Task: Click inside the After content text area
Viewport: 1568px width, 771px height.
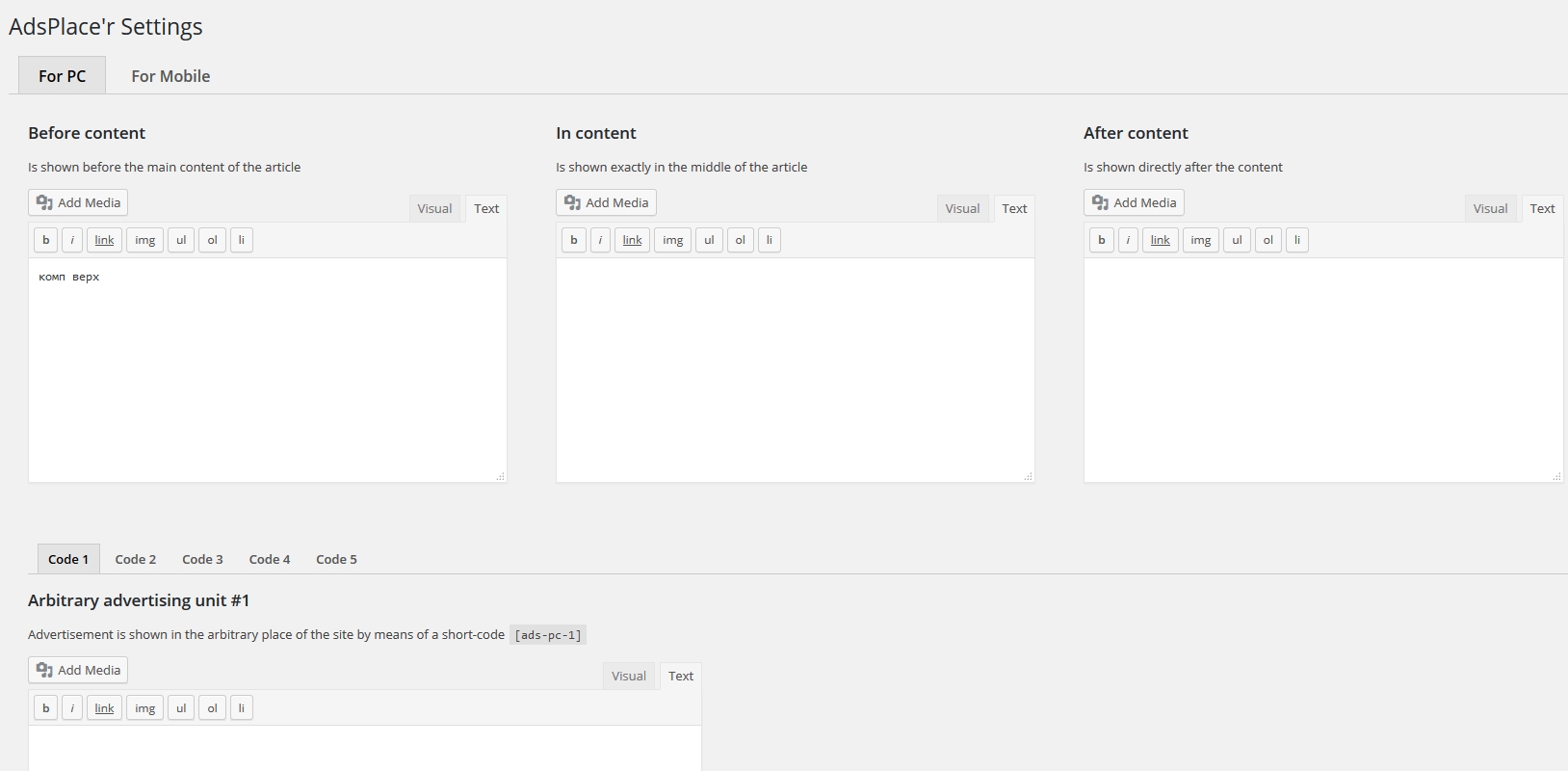Action: [x=1323, y=370]
